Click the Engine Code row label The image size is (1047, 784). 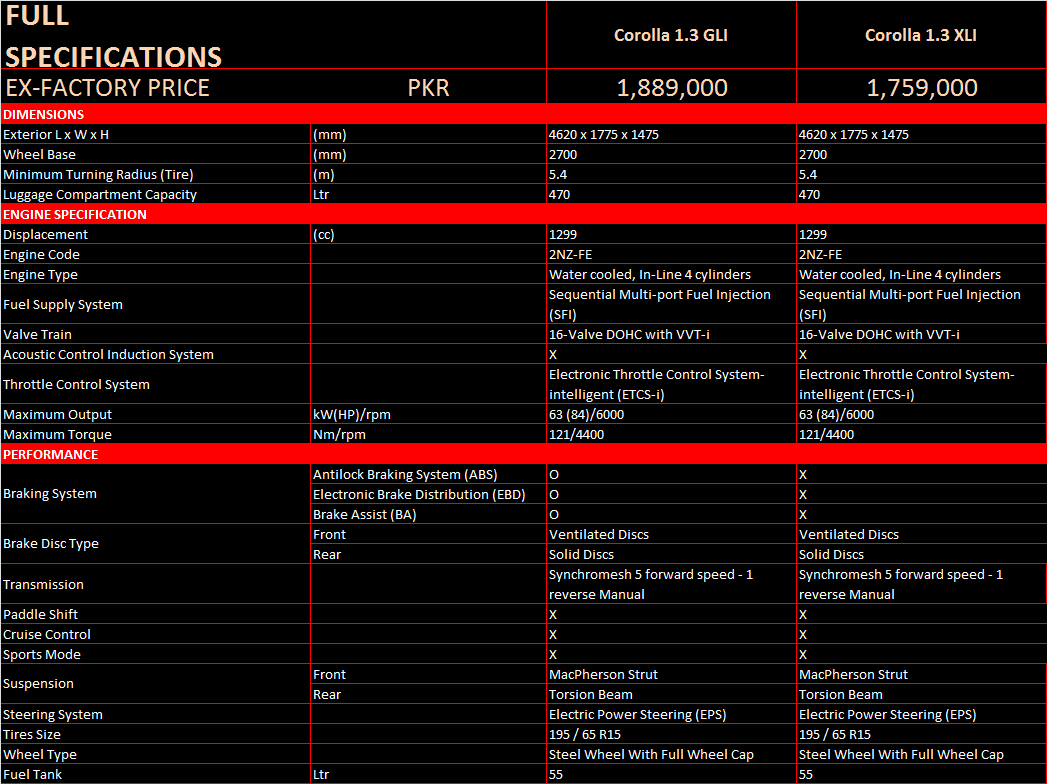coord(41,254)
